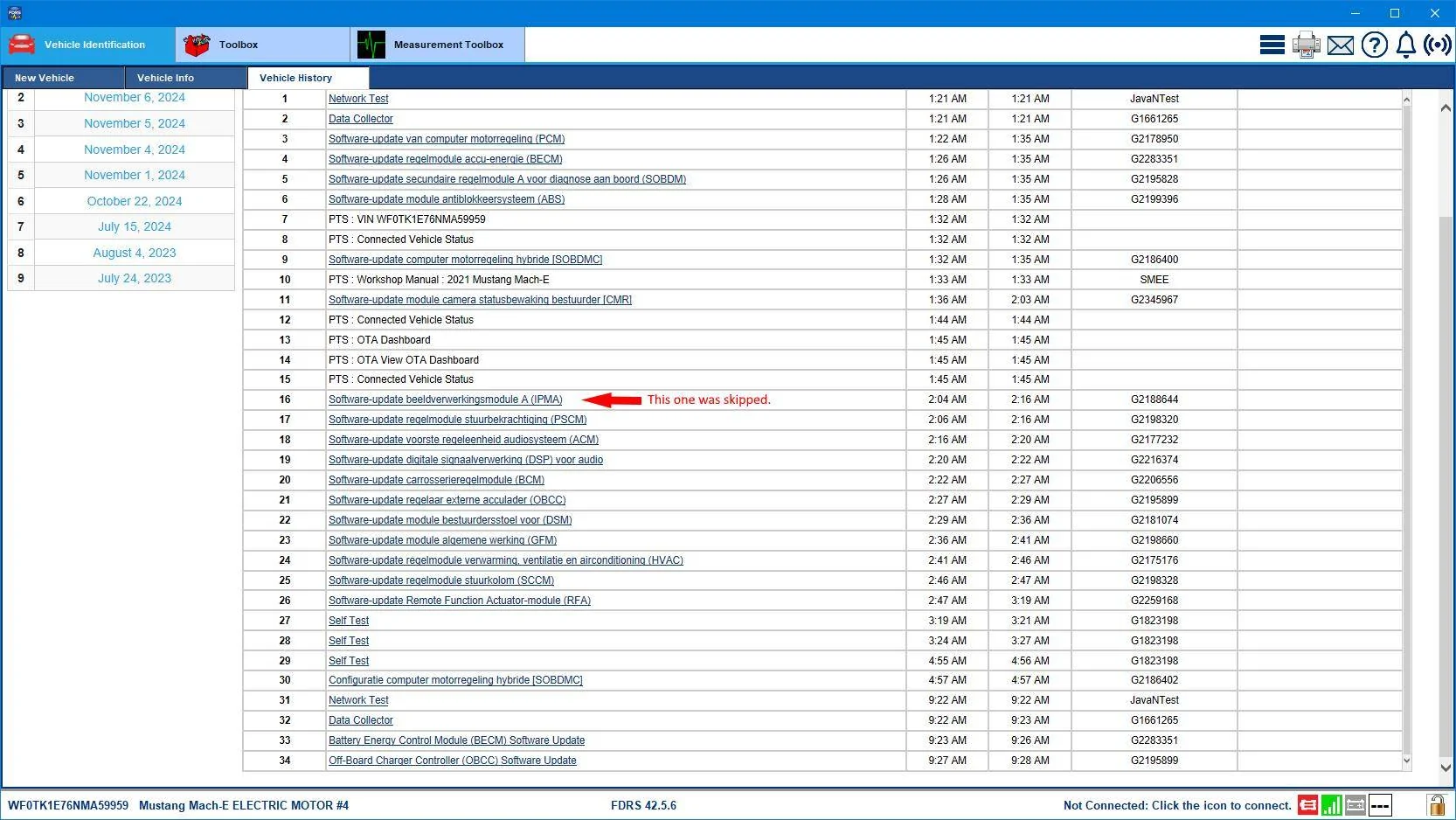Click inner table scrollbar up arrow

pos(1406,100)
